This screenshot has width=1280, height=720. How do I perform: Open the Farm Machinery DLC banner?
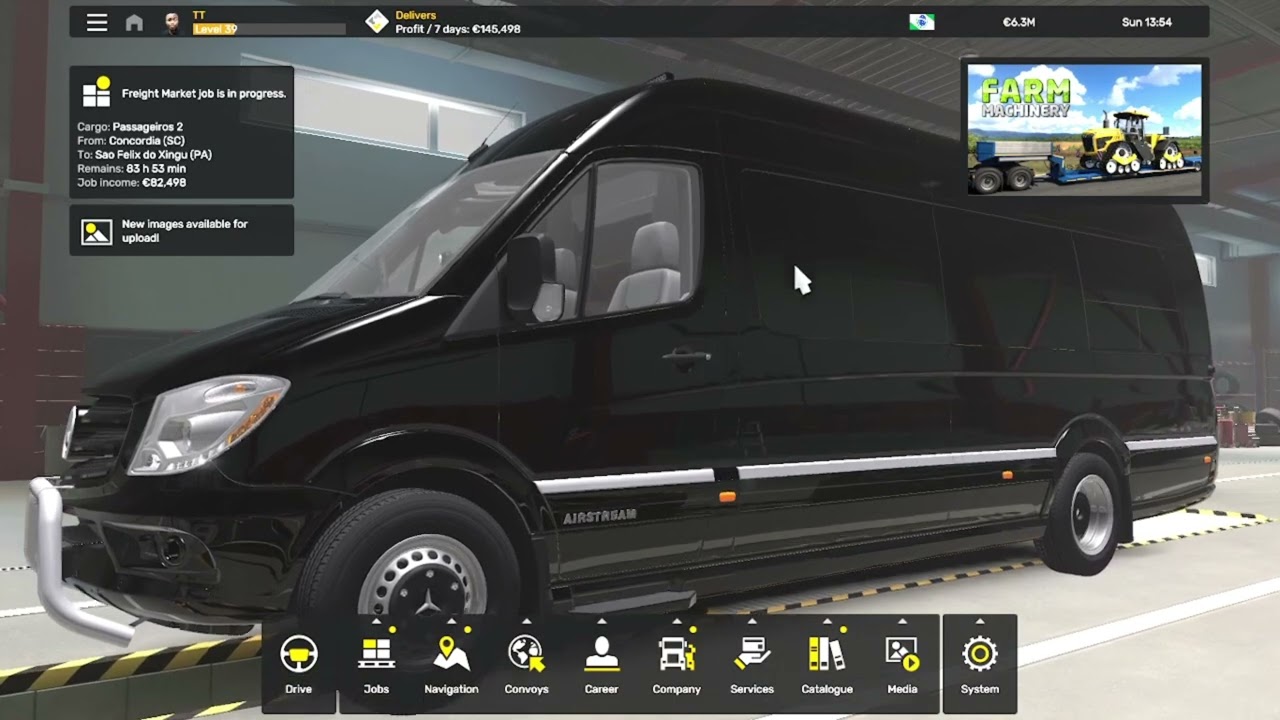click(x=1084, y=129)
